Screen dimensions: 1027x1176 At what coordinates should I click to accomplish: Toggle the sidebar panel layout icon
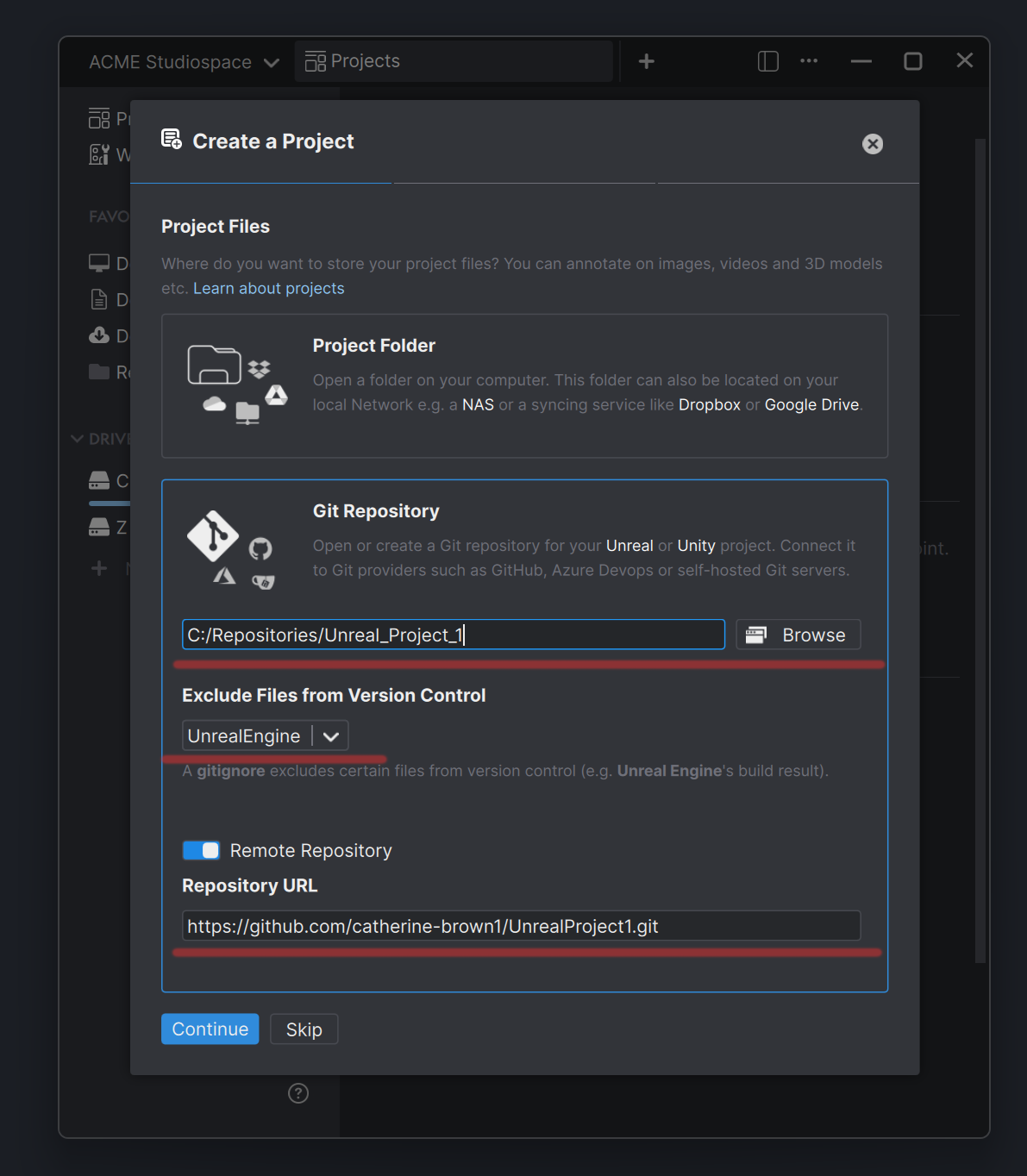[767, 61]
